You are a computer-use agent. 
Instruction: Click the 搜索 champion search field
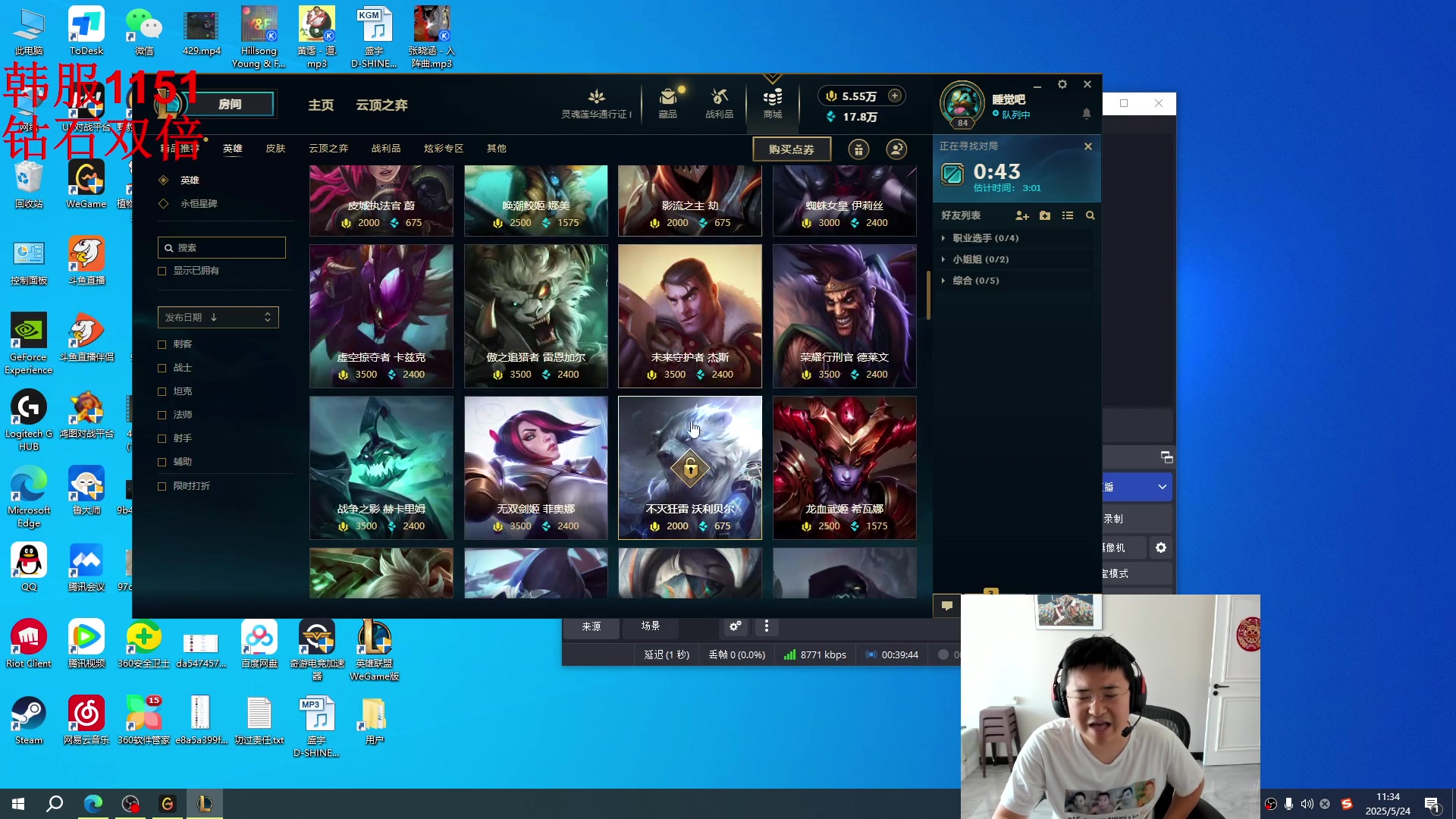221,248
